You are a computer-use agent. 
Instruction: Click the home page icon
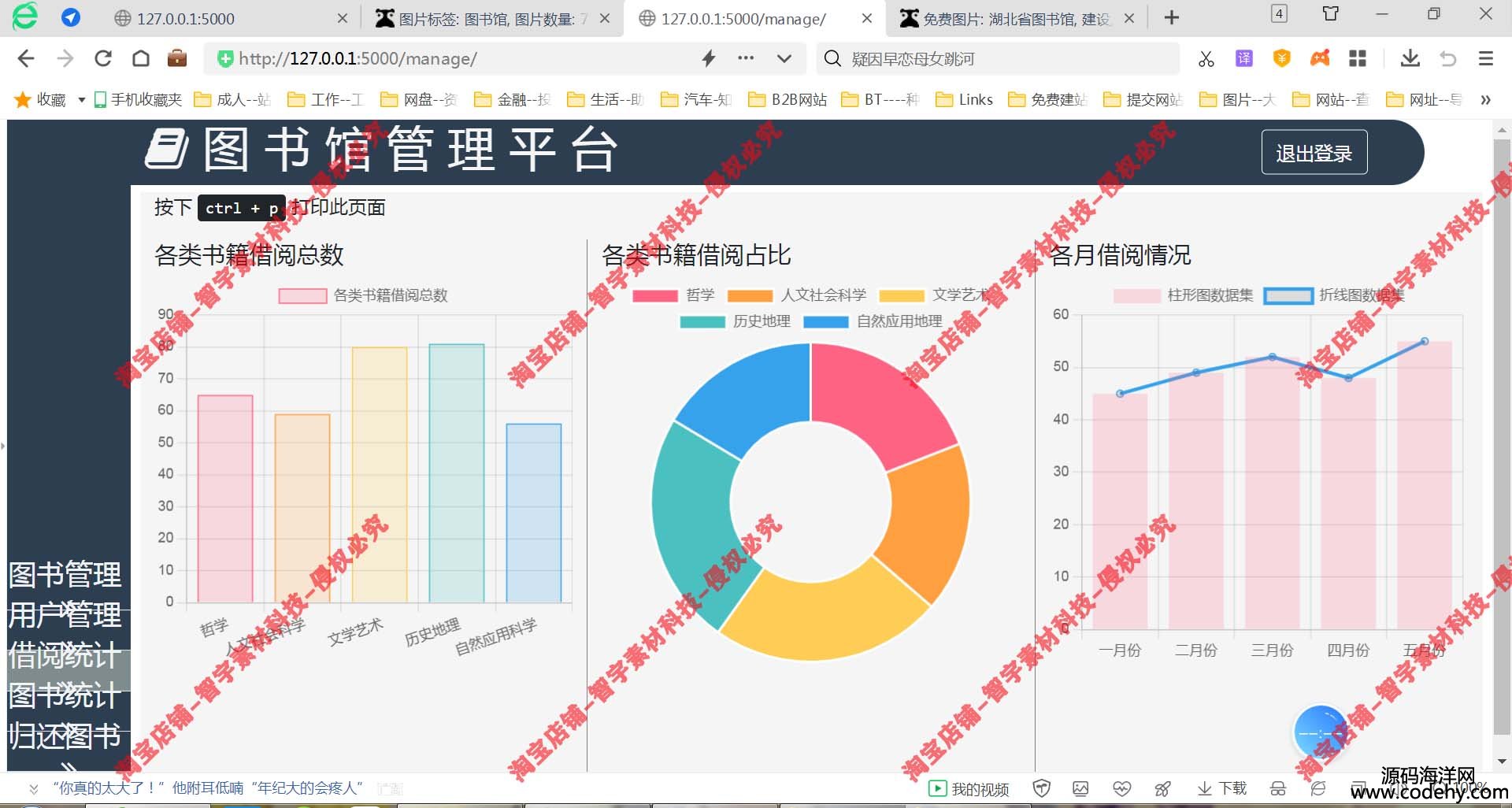coord(141,58)
